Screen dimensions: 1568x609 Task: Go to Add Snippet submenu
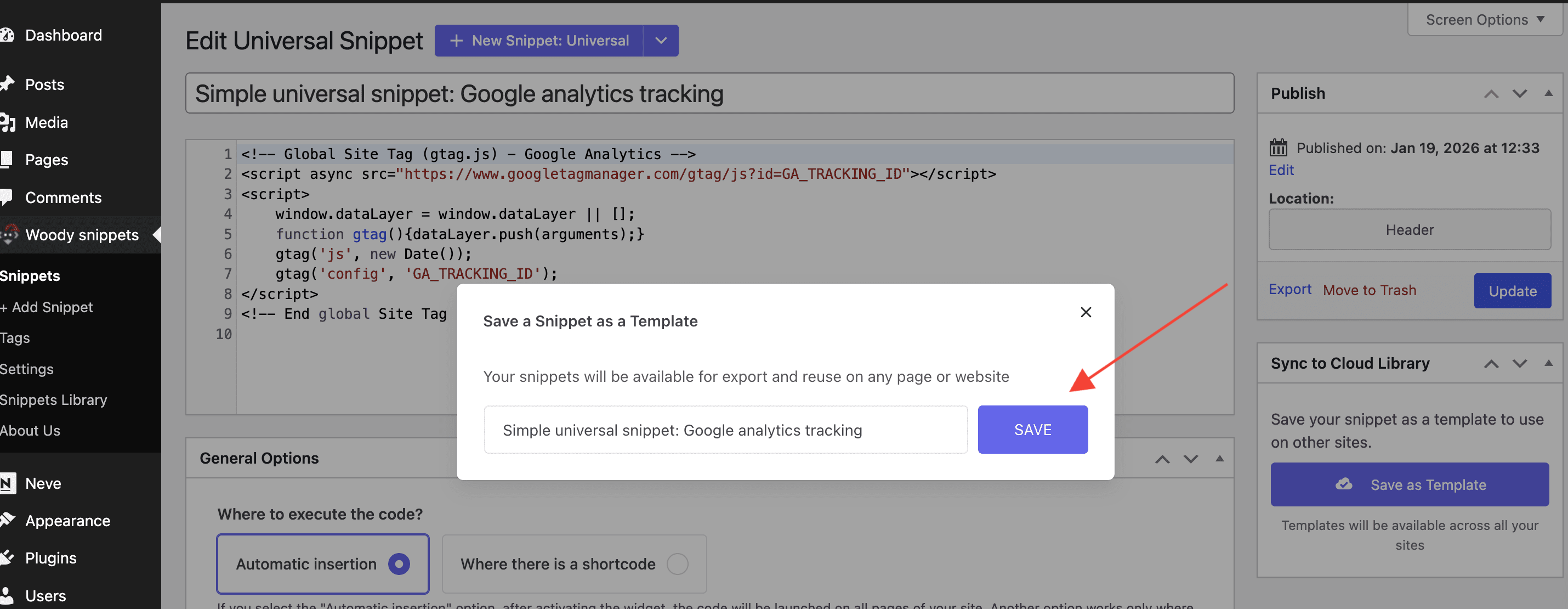click(x=48, y=307)
